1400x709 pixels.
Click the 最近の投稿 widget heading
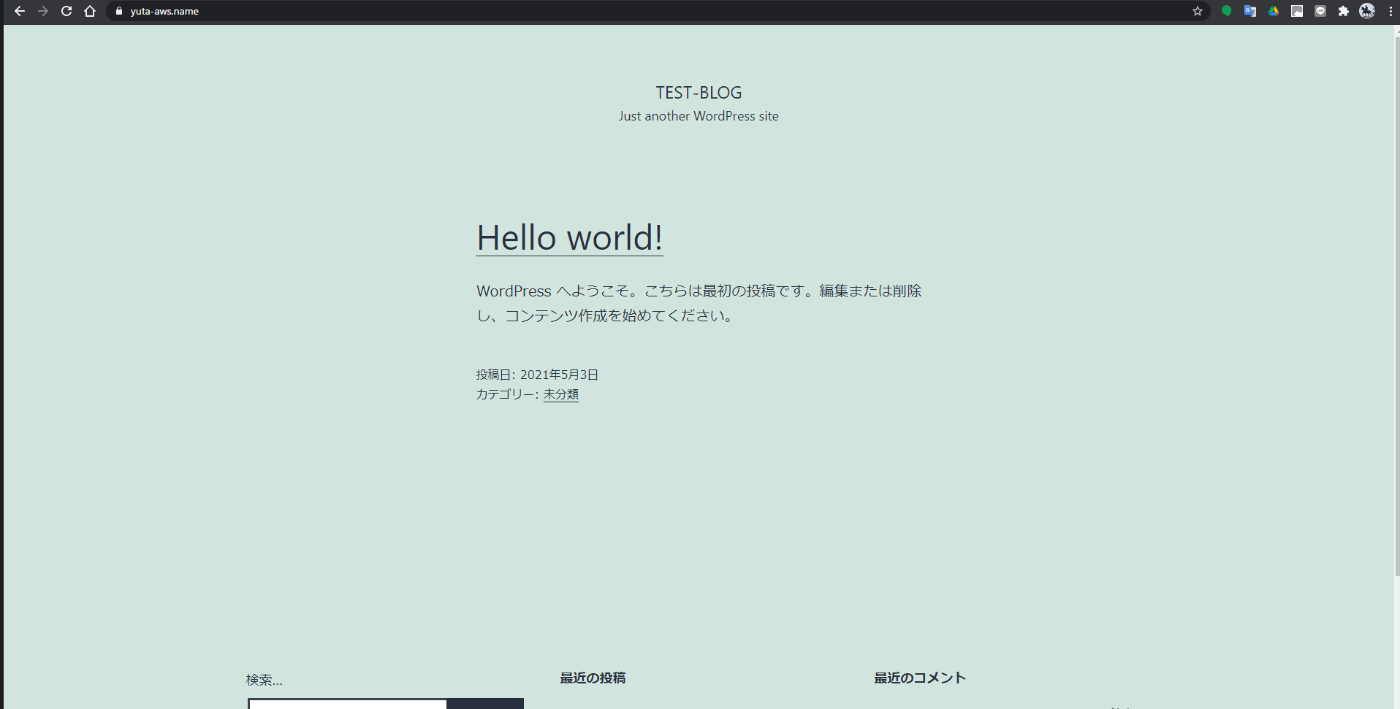coord(593,678)
